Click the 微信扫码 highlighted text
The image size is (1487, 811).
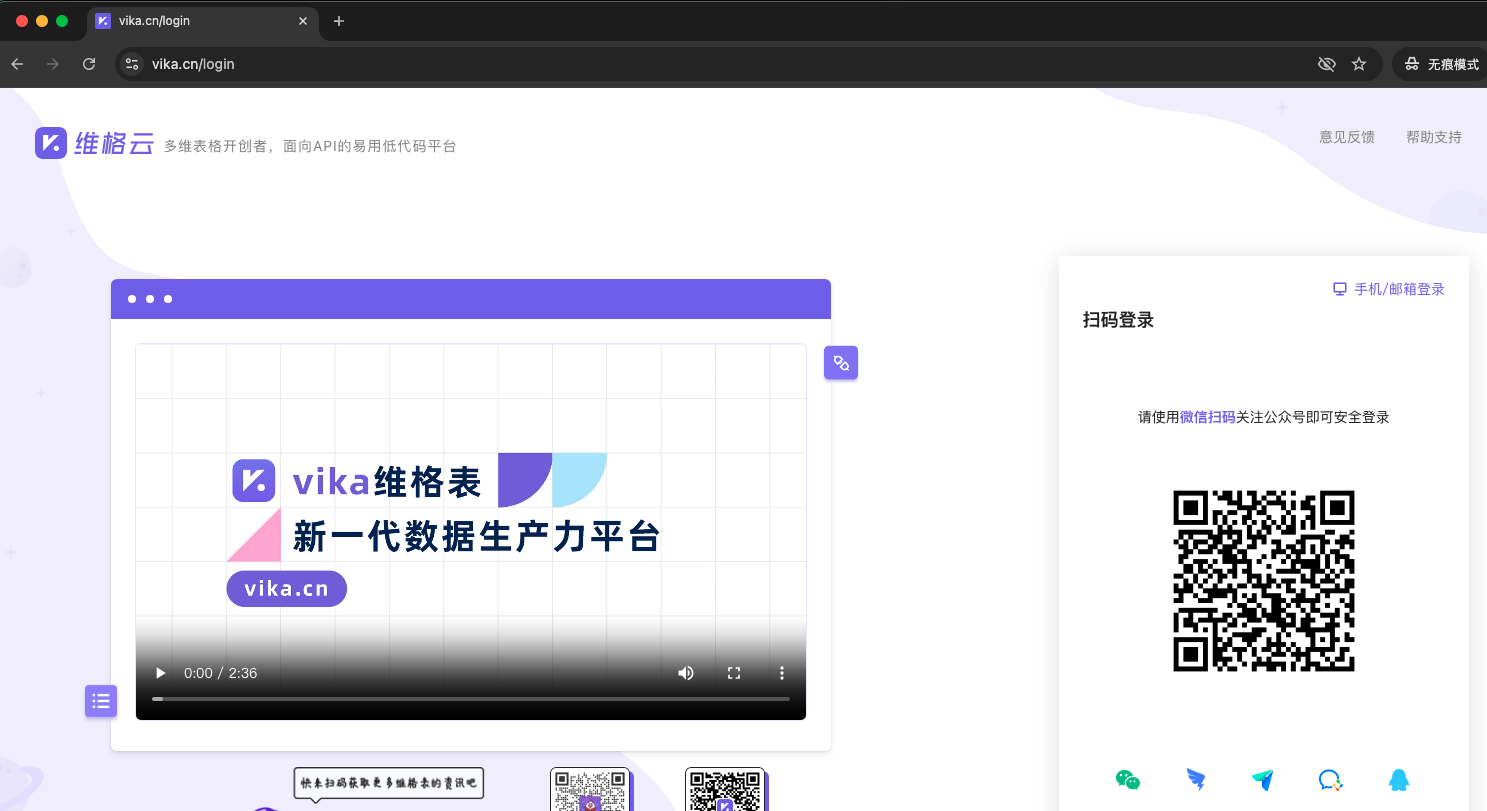(x=1208, y=417)
